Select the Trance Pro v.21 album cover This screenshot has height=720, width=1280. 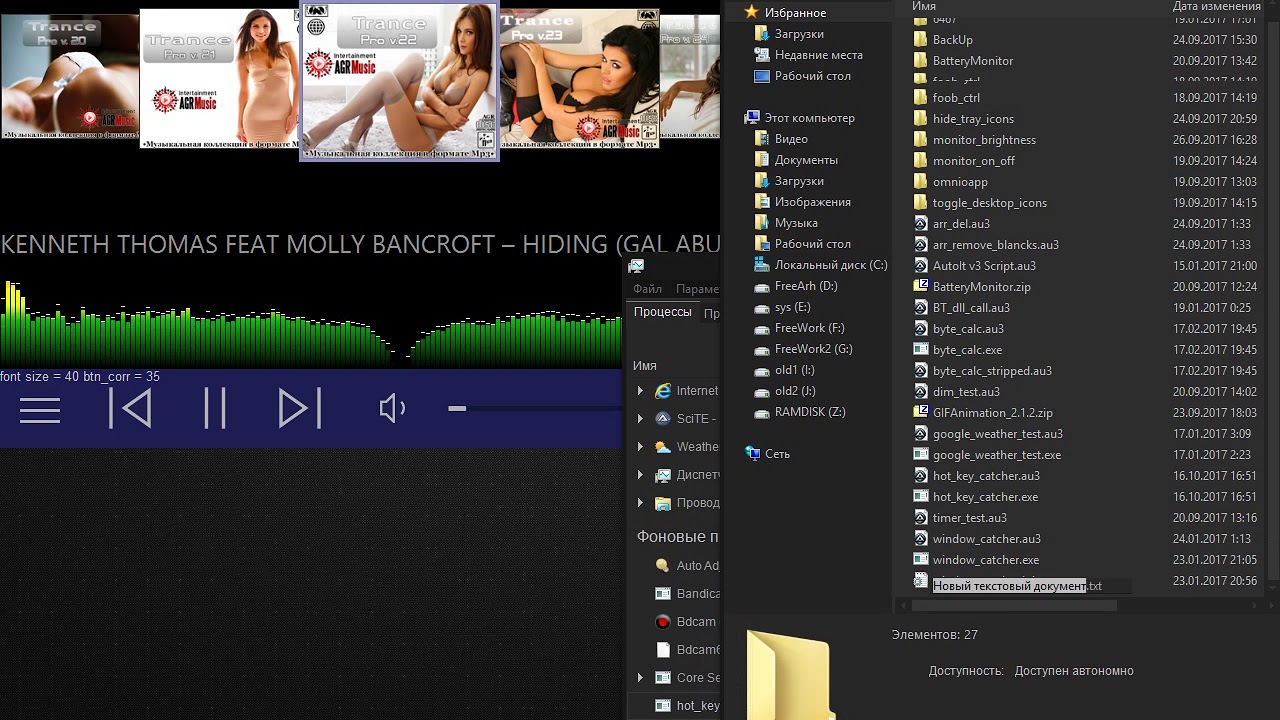[219, 79]
